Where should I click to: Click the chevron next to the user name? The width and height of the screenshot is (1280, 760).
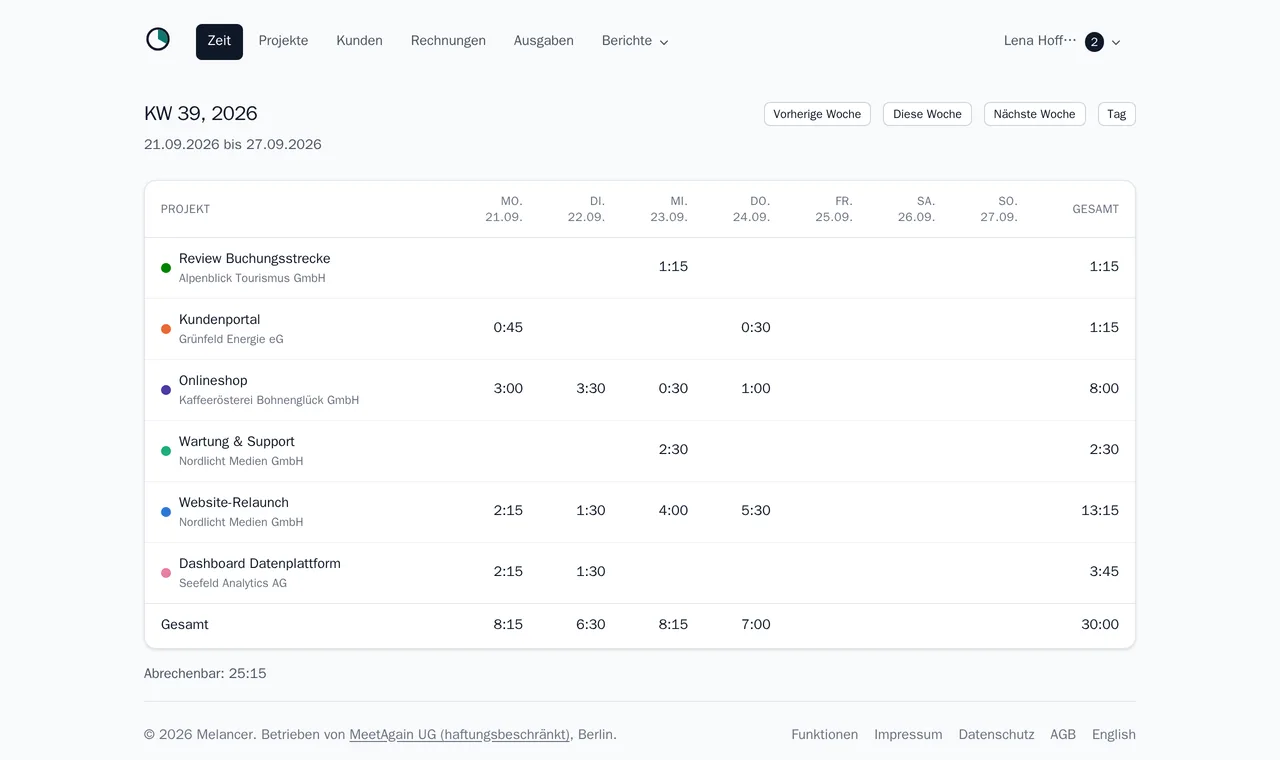[1116, 43]
